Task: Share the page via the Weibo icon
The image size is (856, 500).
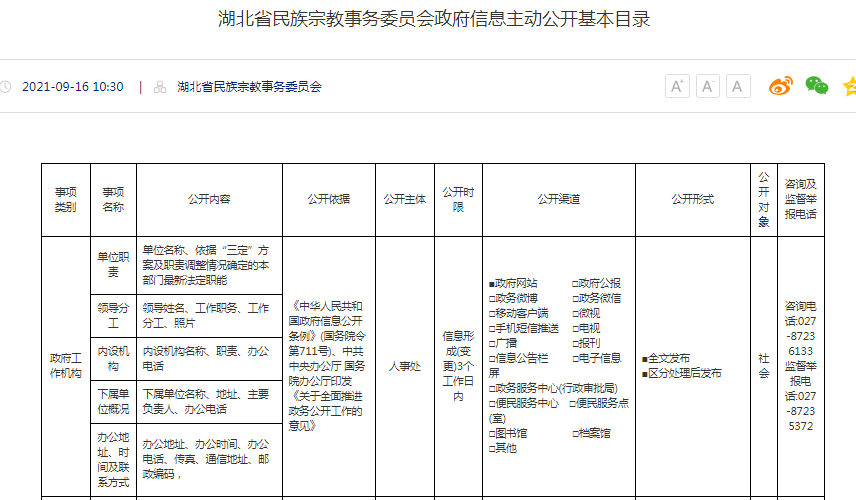Action: tap(780, 86)
